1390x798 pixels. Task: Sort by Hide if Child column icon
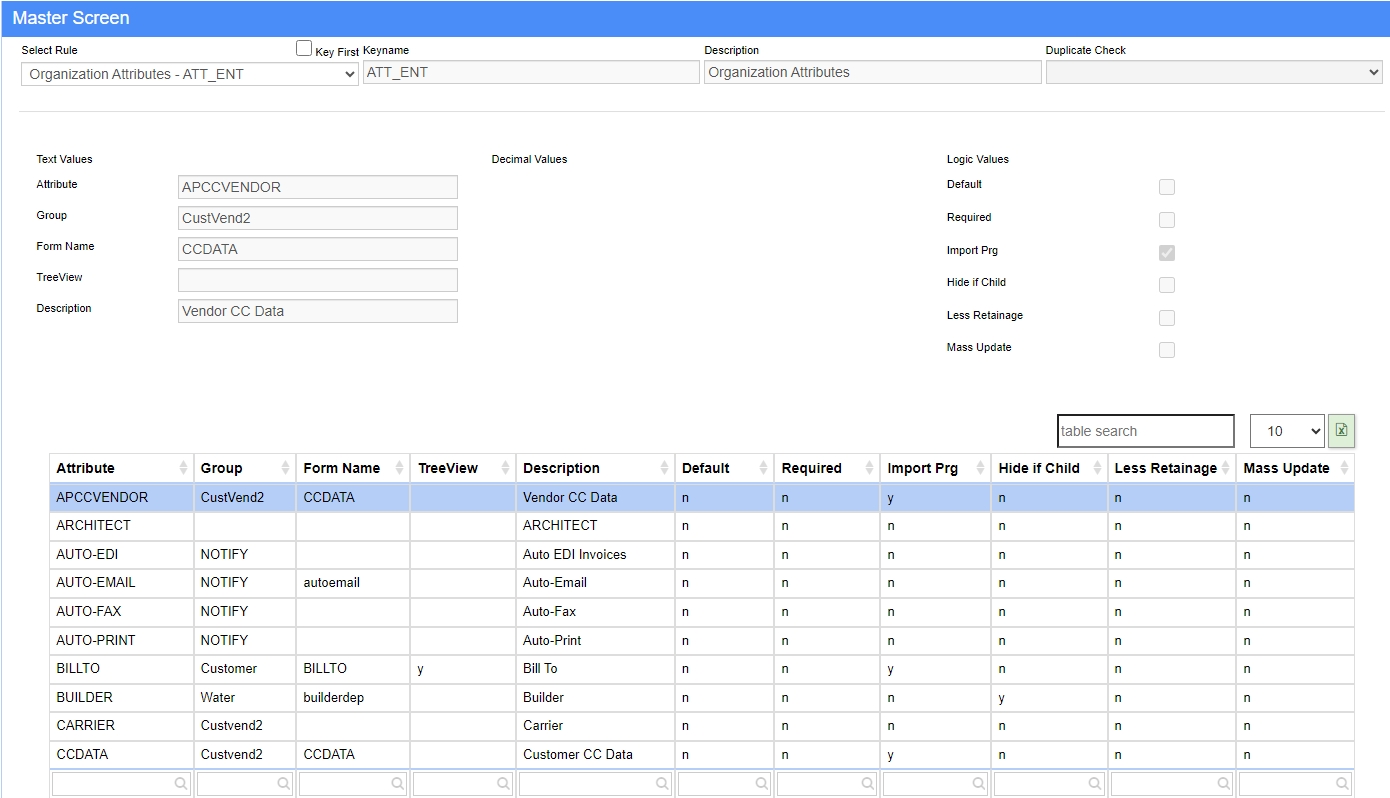[1097, 468]
